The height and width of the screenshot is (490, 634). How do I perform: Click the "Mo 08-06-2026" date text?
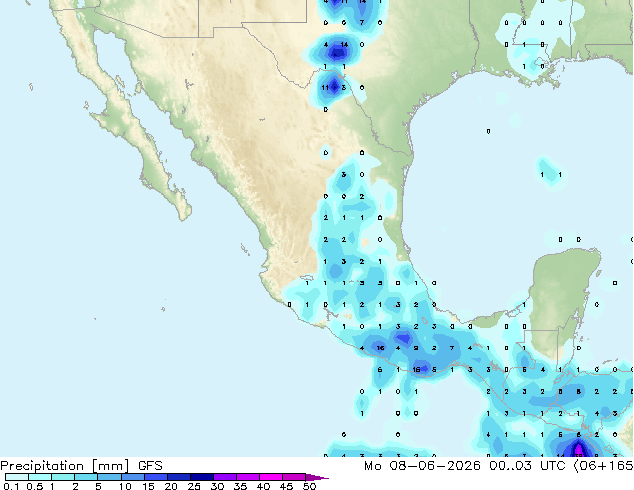(422, 466)
